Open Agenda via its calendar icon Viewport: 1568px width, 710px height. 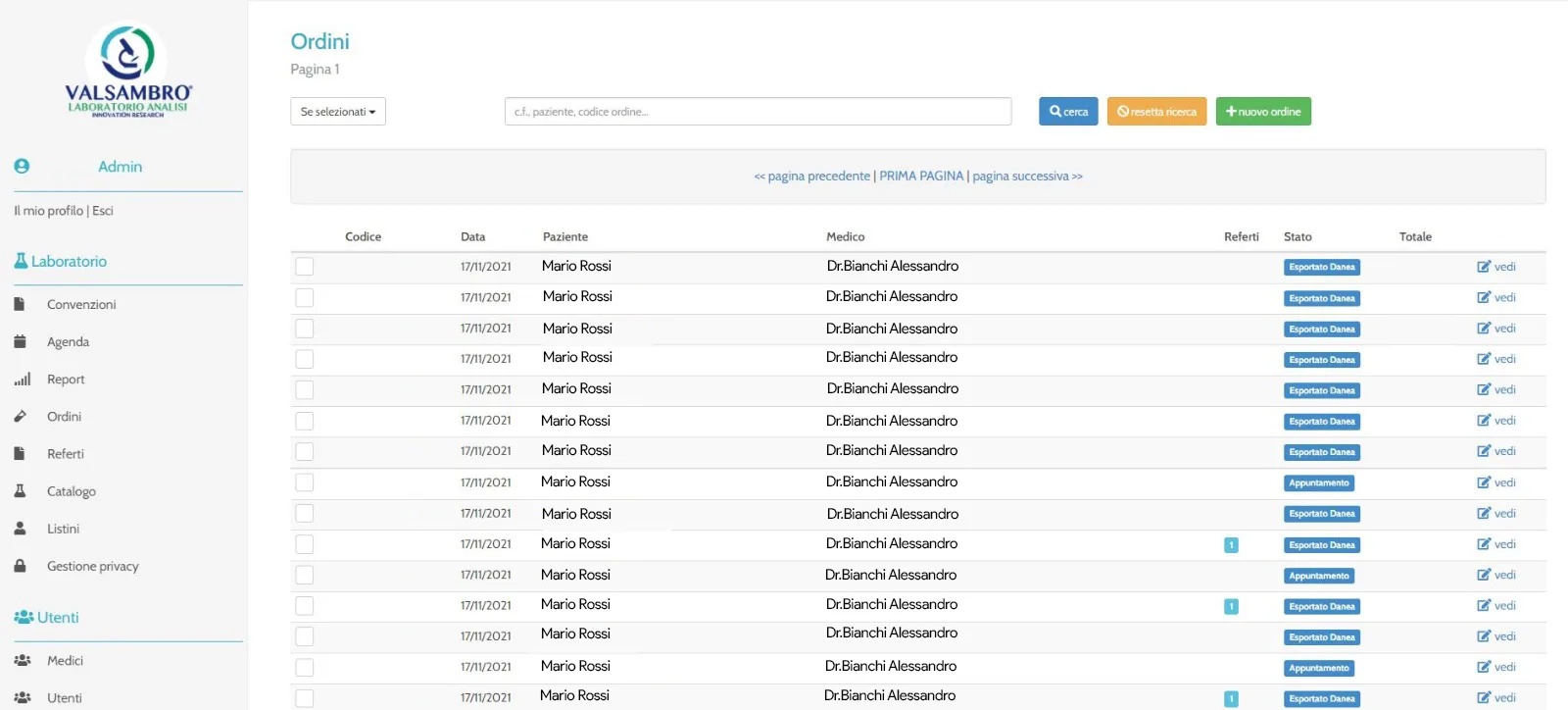click(x=20, y=341)
